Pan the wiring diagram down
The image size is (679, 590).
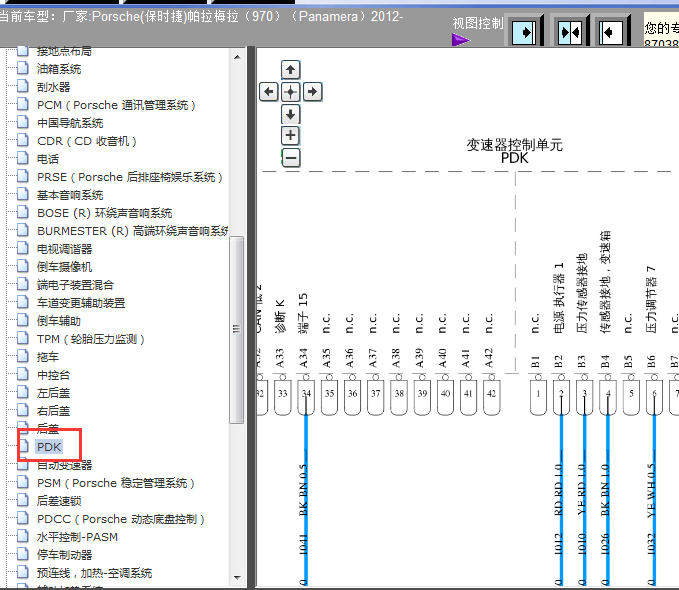coord(291,114)
